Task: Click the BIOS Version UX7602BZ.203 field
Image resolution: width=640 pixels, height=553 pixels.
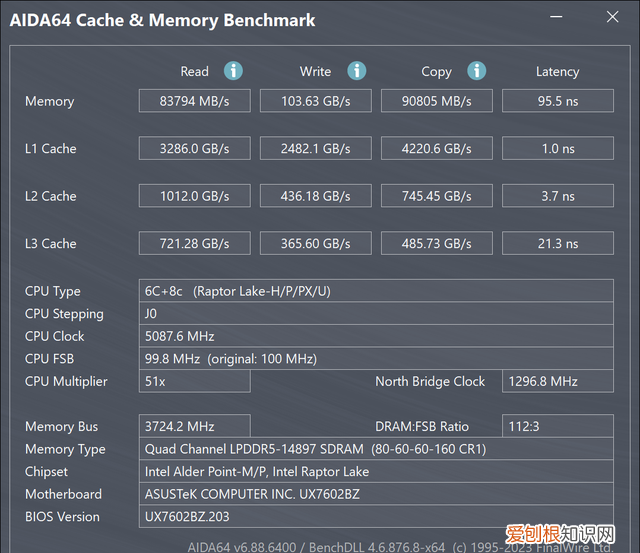Action: [x=376, y=517]
